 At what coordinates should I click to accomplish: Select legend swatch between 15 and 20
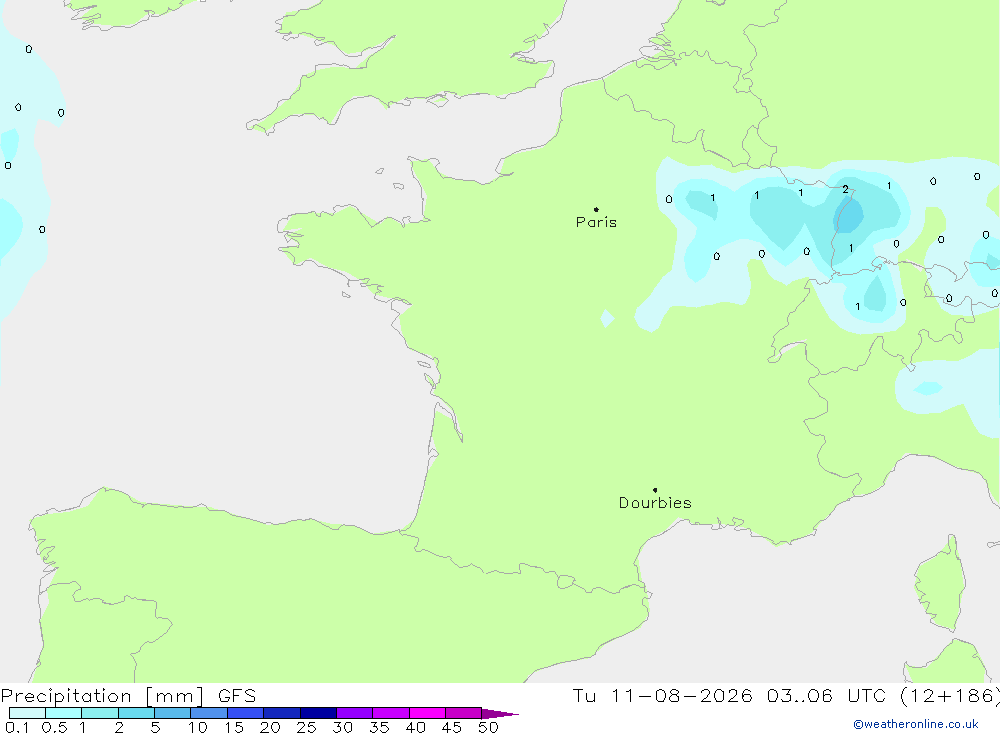246,713
